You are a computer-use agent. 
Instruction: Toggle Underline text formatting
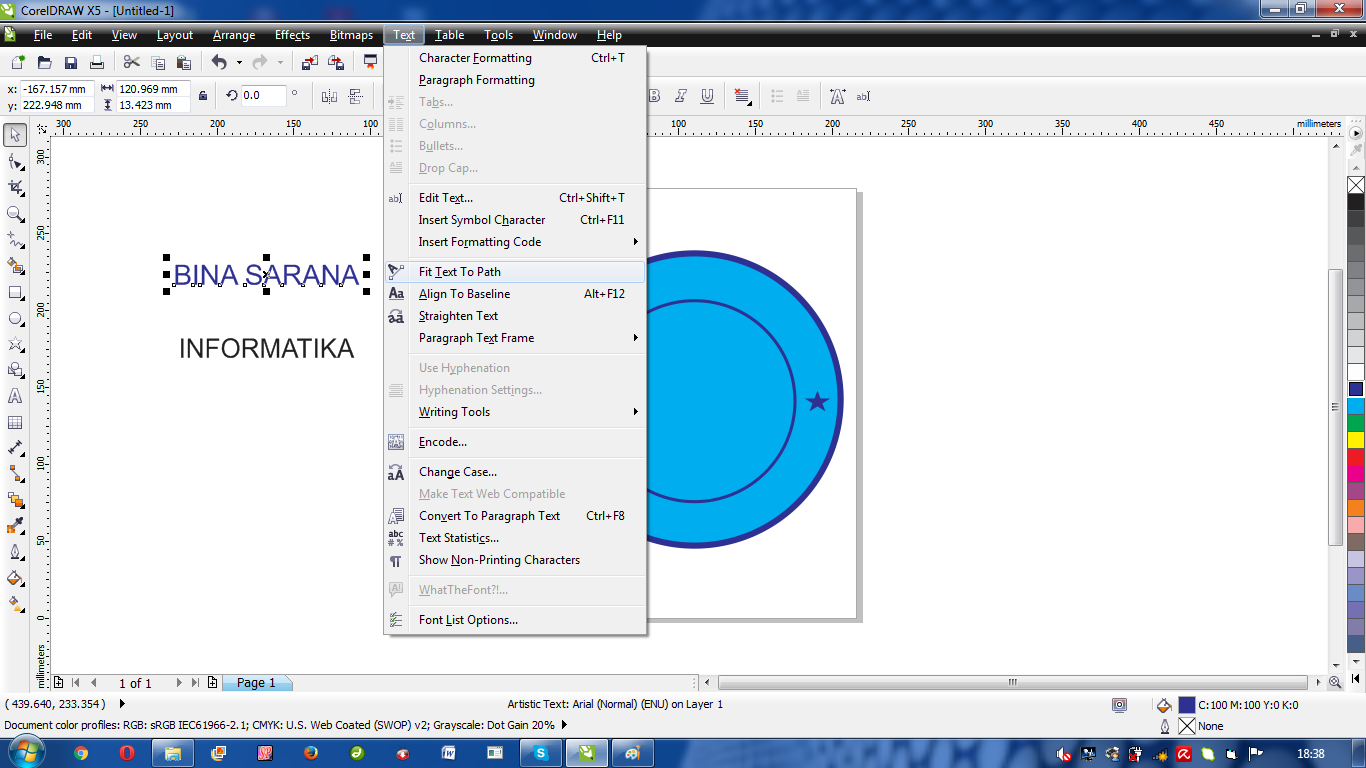pos(707,96)
